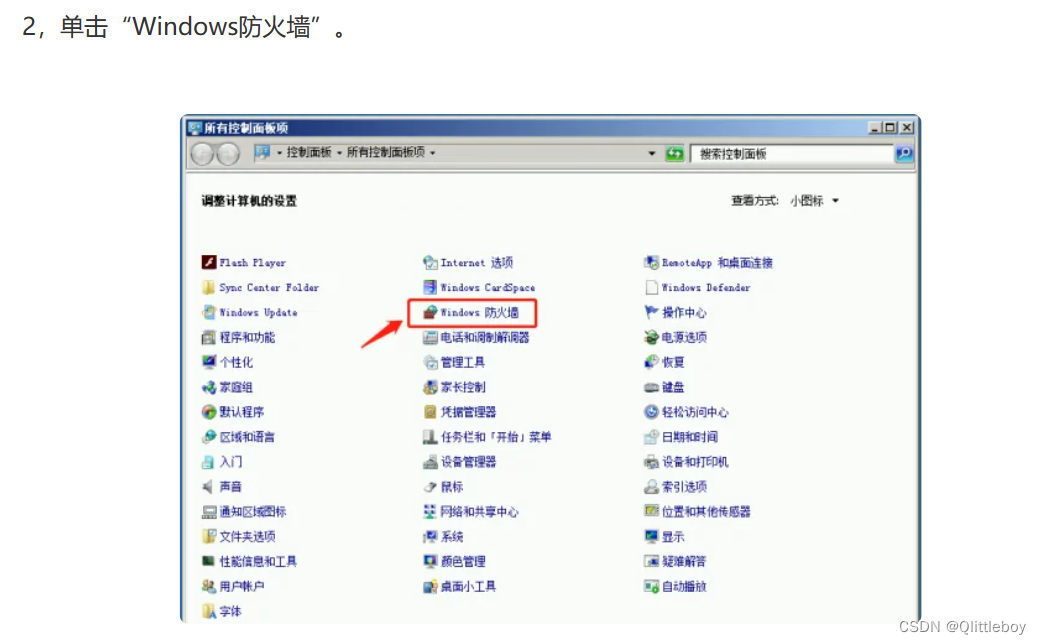Image resolution: width=1041 pixels, height=644 pixels.
Task: Open the Flash Player icon
Action: 209,263
